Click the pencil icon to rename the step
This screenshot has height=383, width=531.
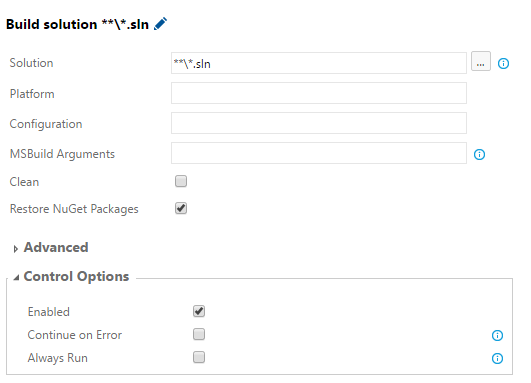[x=160, y=24]
